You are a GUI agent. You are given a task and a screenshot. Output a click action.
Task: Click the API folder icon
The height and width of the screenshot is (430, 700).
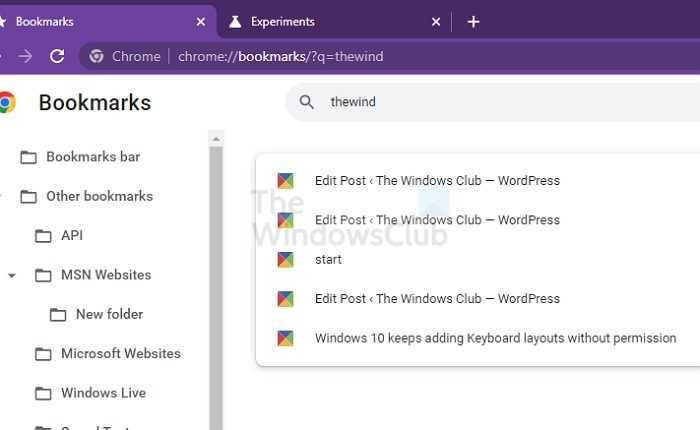(x=43, y=236)
